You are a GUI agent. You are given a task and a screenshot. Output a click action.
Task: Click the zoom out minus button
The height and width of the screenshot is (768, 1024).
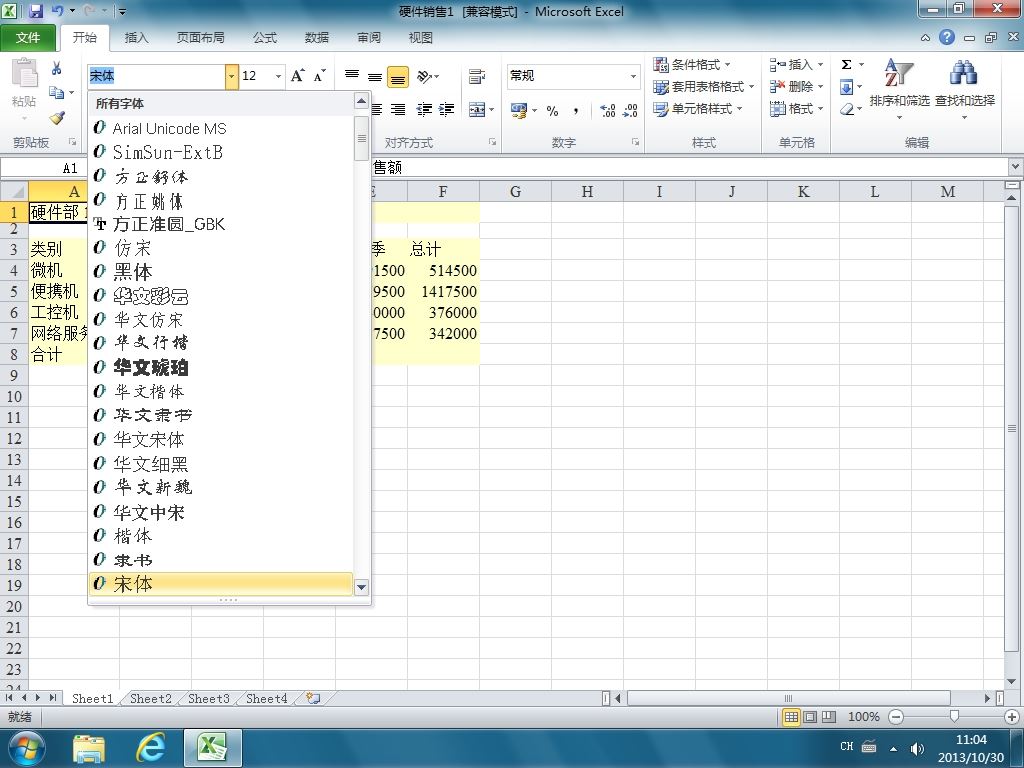click(896, 717)
